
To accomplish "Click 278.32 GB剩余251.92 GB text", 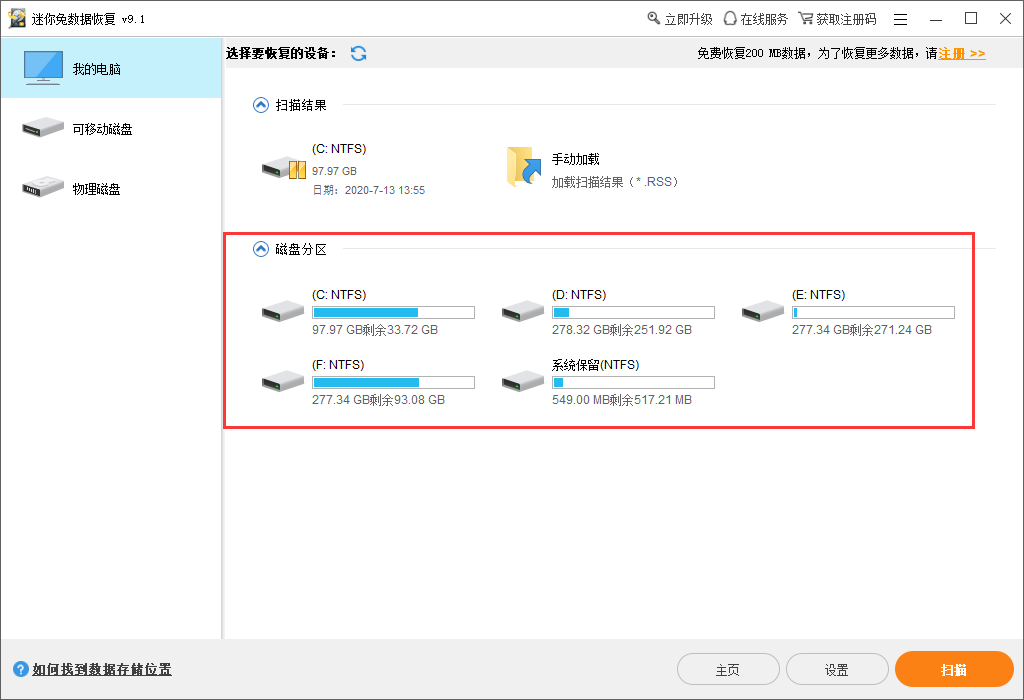I will (622, 330).
